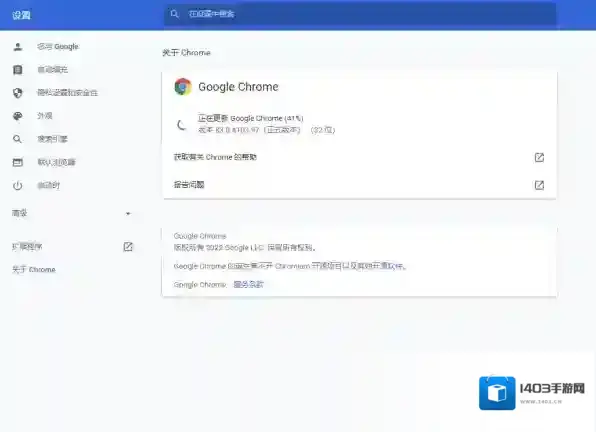This screenshot has height=432, width=596.
Task: Select the default browser window icon
Action: coord(18,163)
